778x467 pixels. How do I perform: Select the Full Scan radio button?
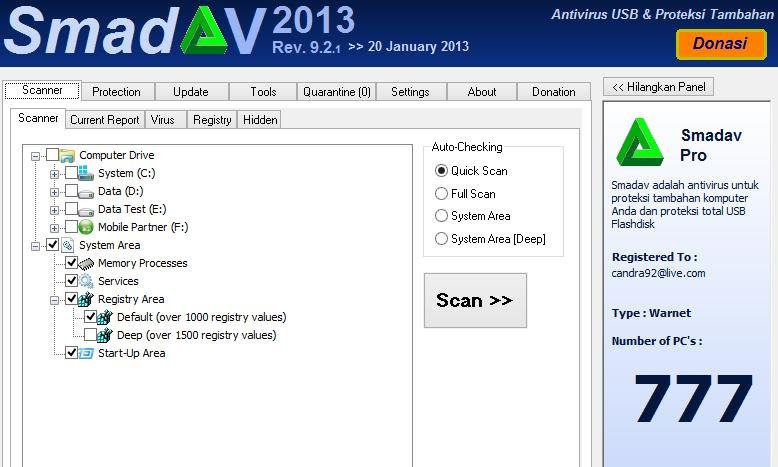coord(441,194)
